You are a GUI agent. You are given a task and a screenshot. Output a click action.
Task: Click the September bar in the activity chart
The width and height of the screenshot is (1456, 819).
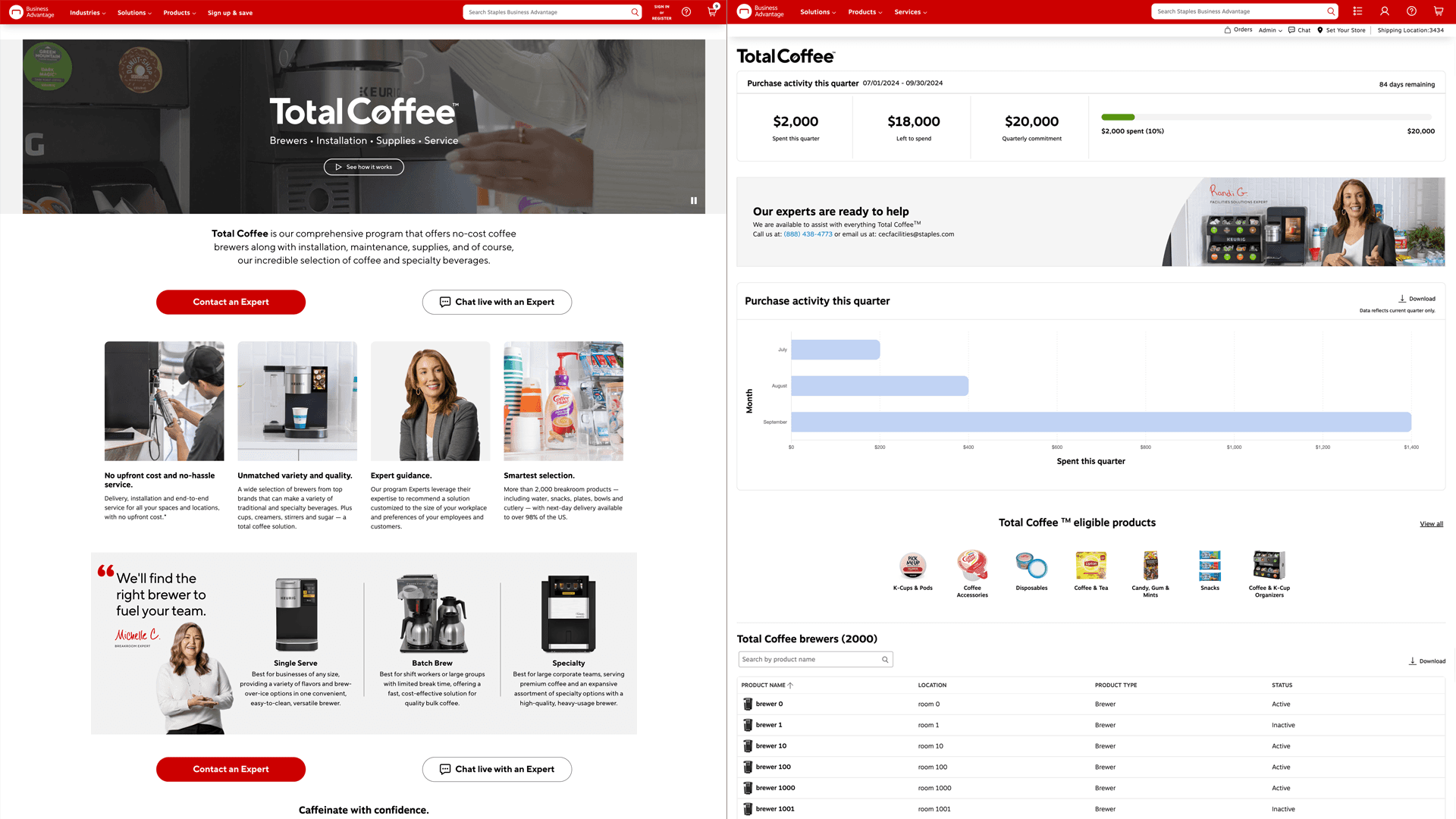pos(1101,422)
